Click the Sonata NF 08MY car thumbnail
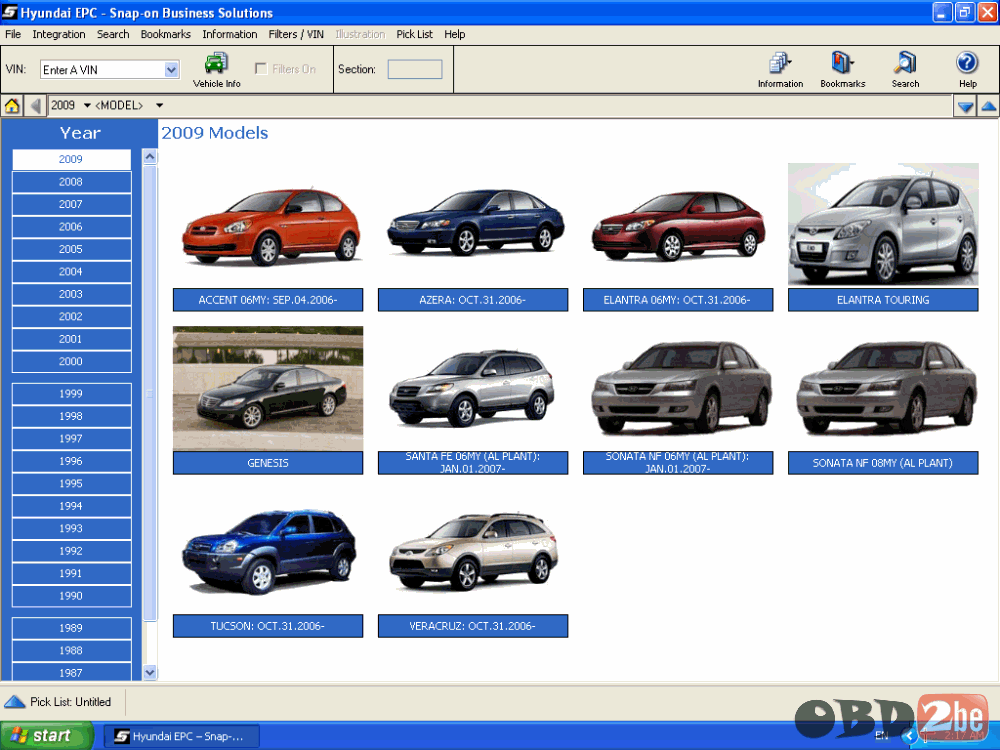This screenshot has height=750, width=1000. click(886, 388)
